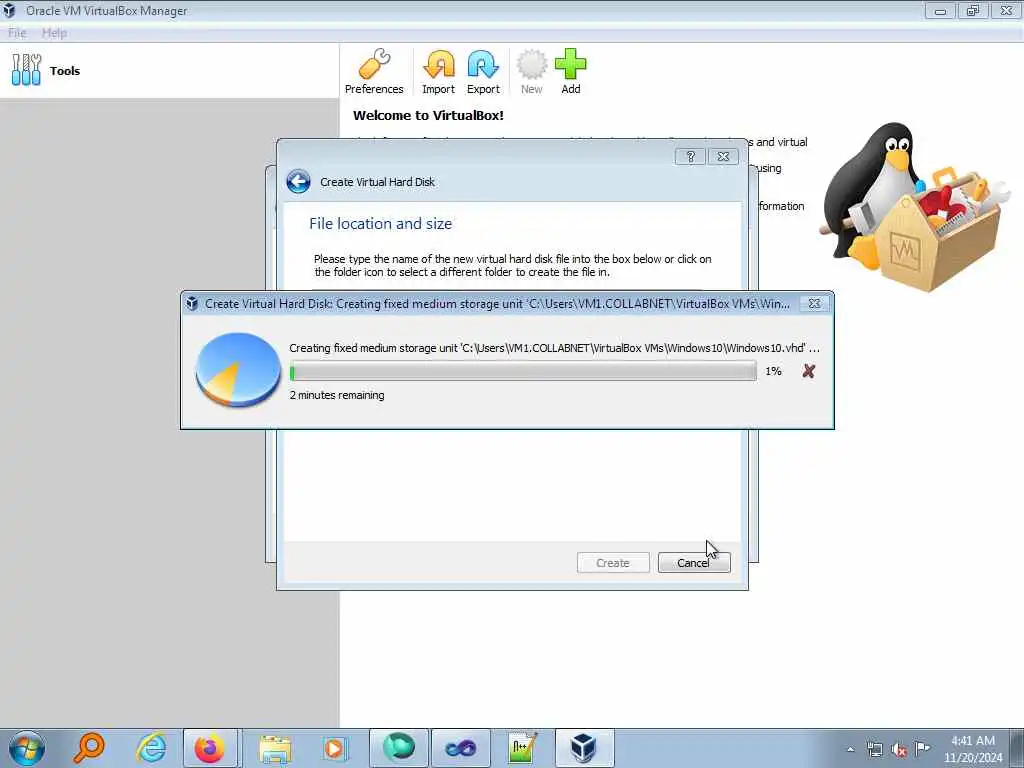Open the notepad editor taskbar icon
Image resolution: width=1024 pixels, height=768 pixels.
click(522, 748)
